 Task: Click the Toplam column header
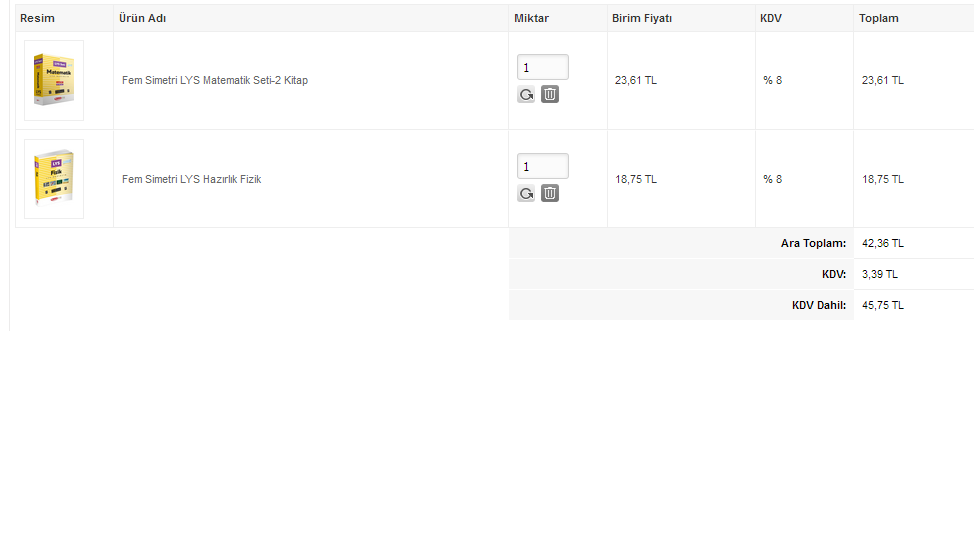[879, 18]
